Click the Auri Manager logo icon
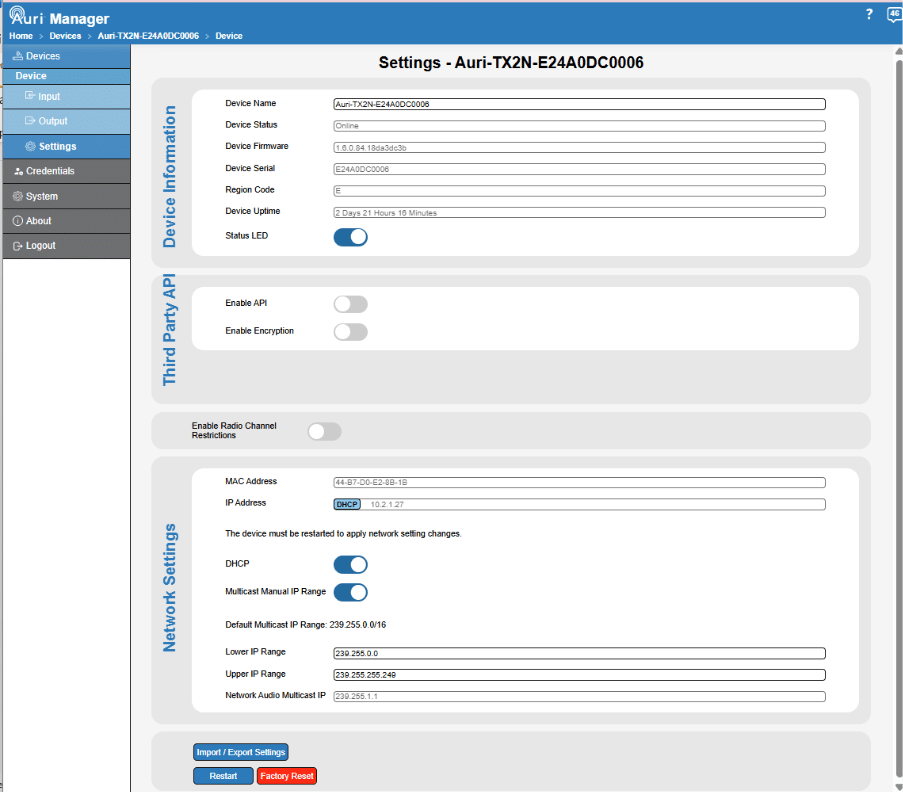The image size is (903, 792). tap(17, 13)
